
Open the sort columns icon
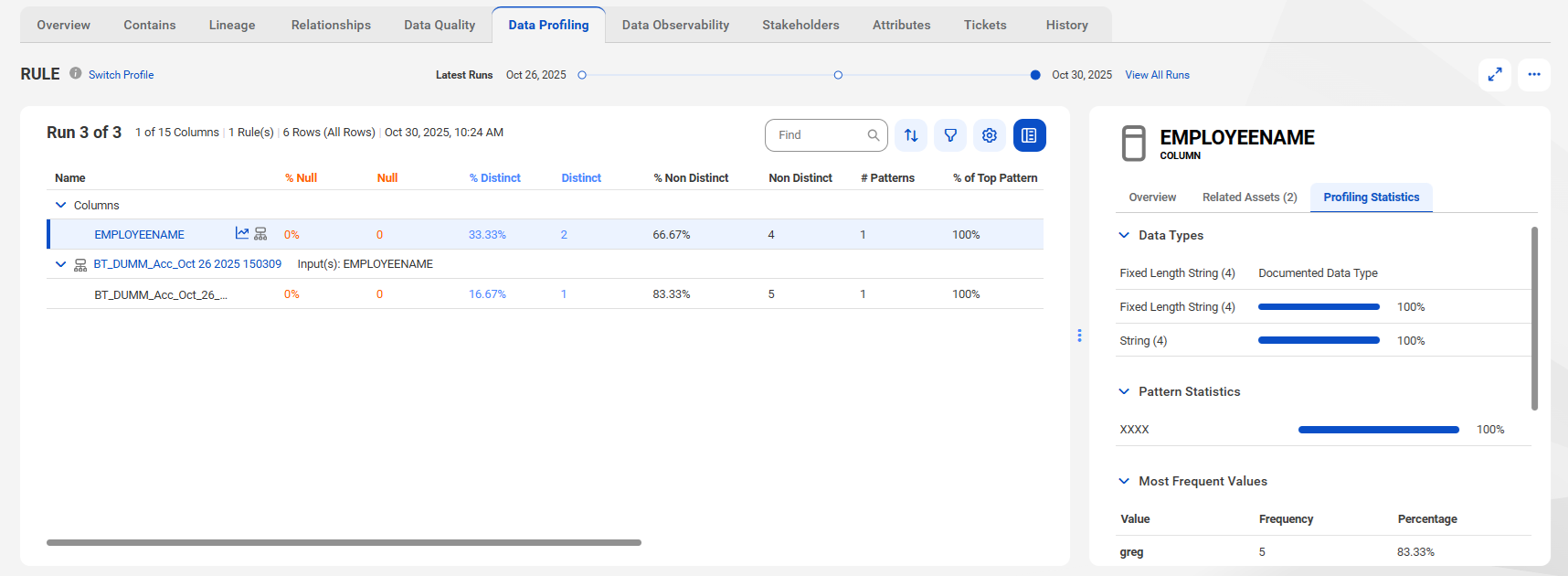coord(911,135)
